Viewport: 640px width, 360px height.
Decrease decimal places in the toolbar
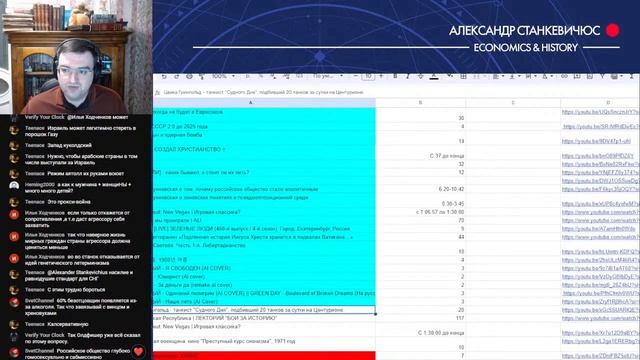coord(273,76)
